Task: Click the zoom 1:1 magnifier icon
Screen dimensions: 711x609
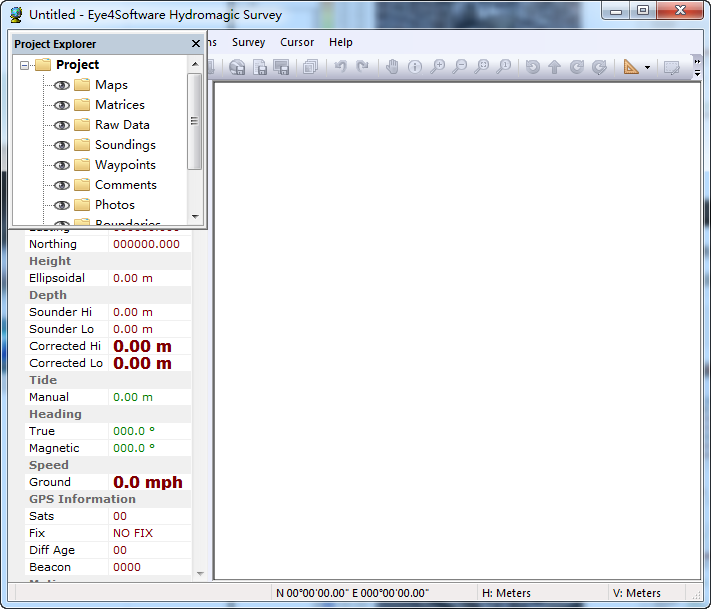Action: [x=504, y=67]
